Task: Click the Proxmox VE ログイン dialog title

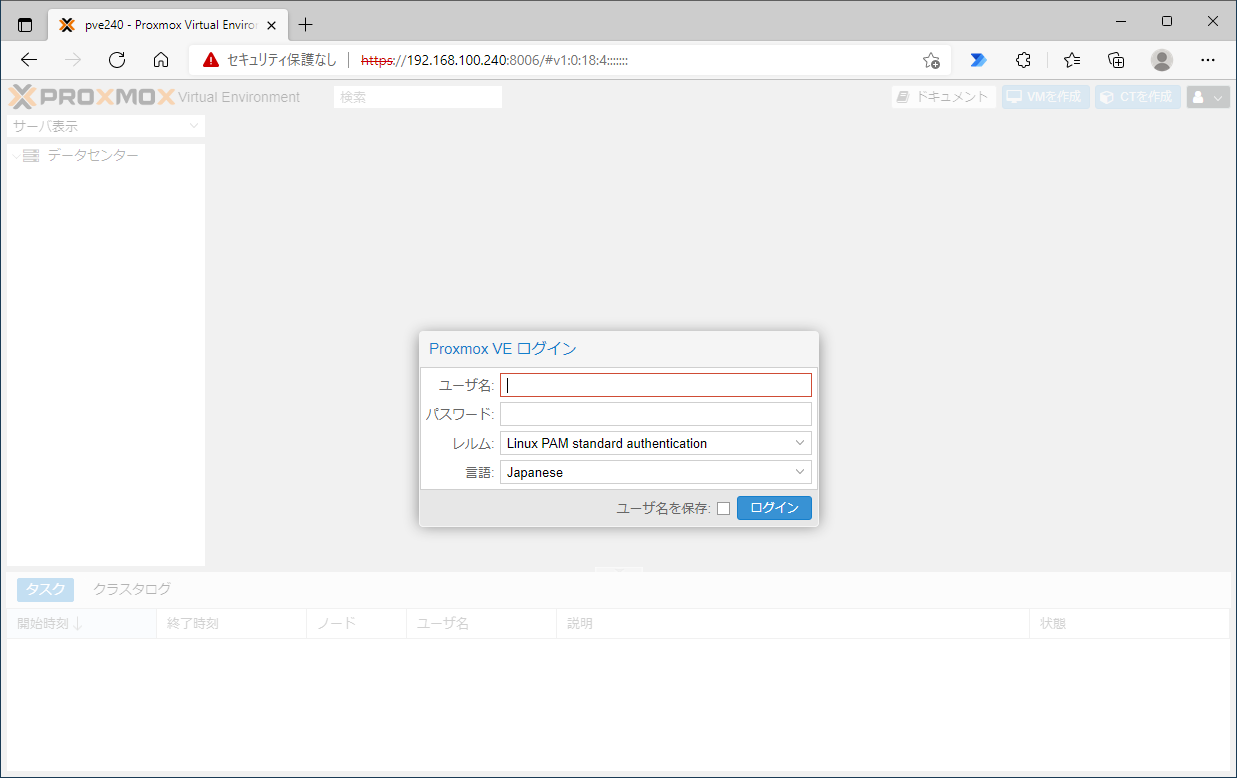Action: (503, 349)
